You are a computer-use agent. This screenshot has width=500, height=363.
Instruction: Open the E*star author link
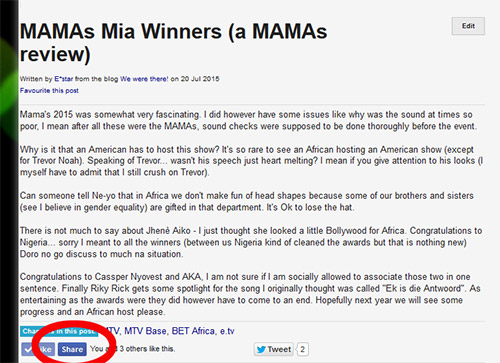tap(63, 79)
